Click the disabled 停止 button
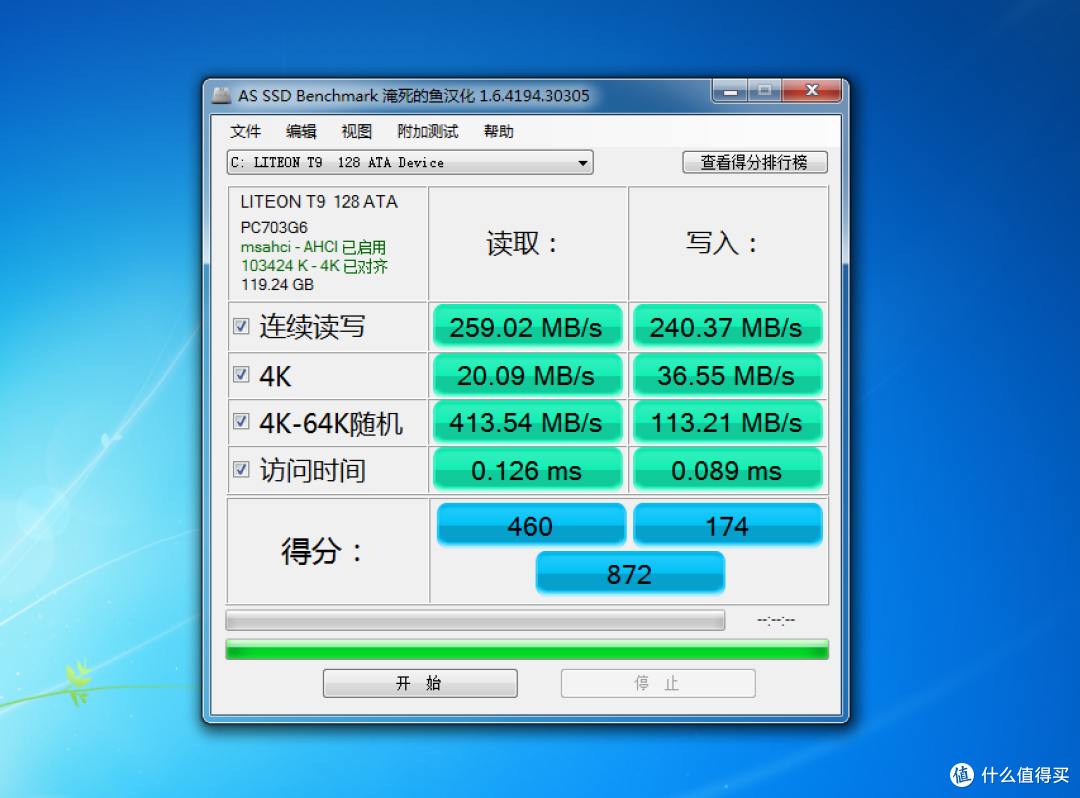The width and height of the screenshot is (1080, 798). (x=658, y=683)
